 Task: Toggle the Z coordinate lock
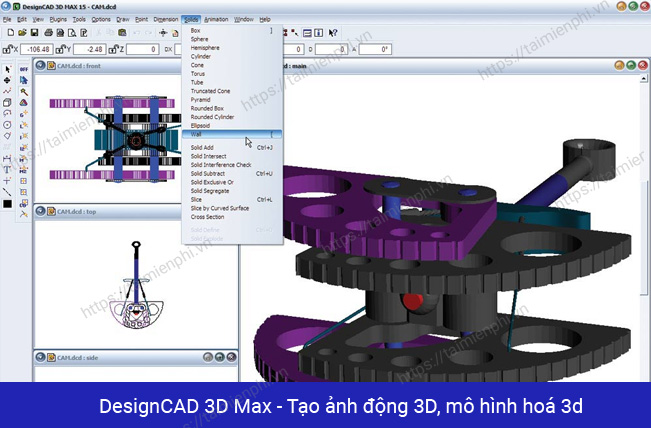coord(114,49)
